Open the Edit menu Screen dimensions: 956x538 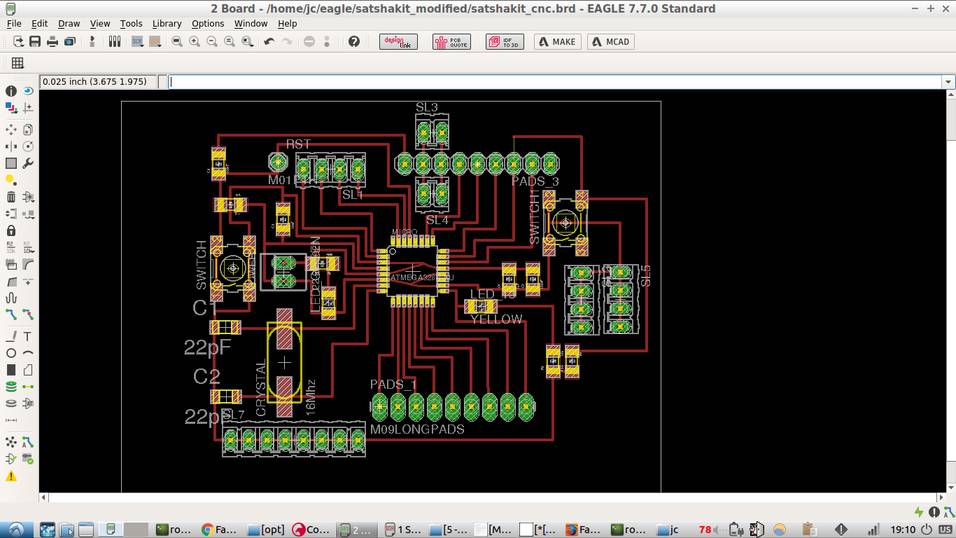pos(39,23)
